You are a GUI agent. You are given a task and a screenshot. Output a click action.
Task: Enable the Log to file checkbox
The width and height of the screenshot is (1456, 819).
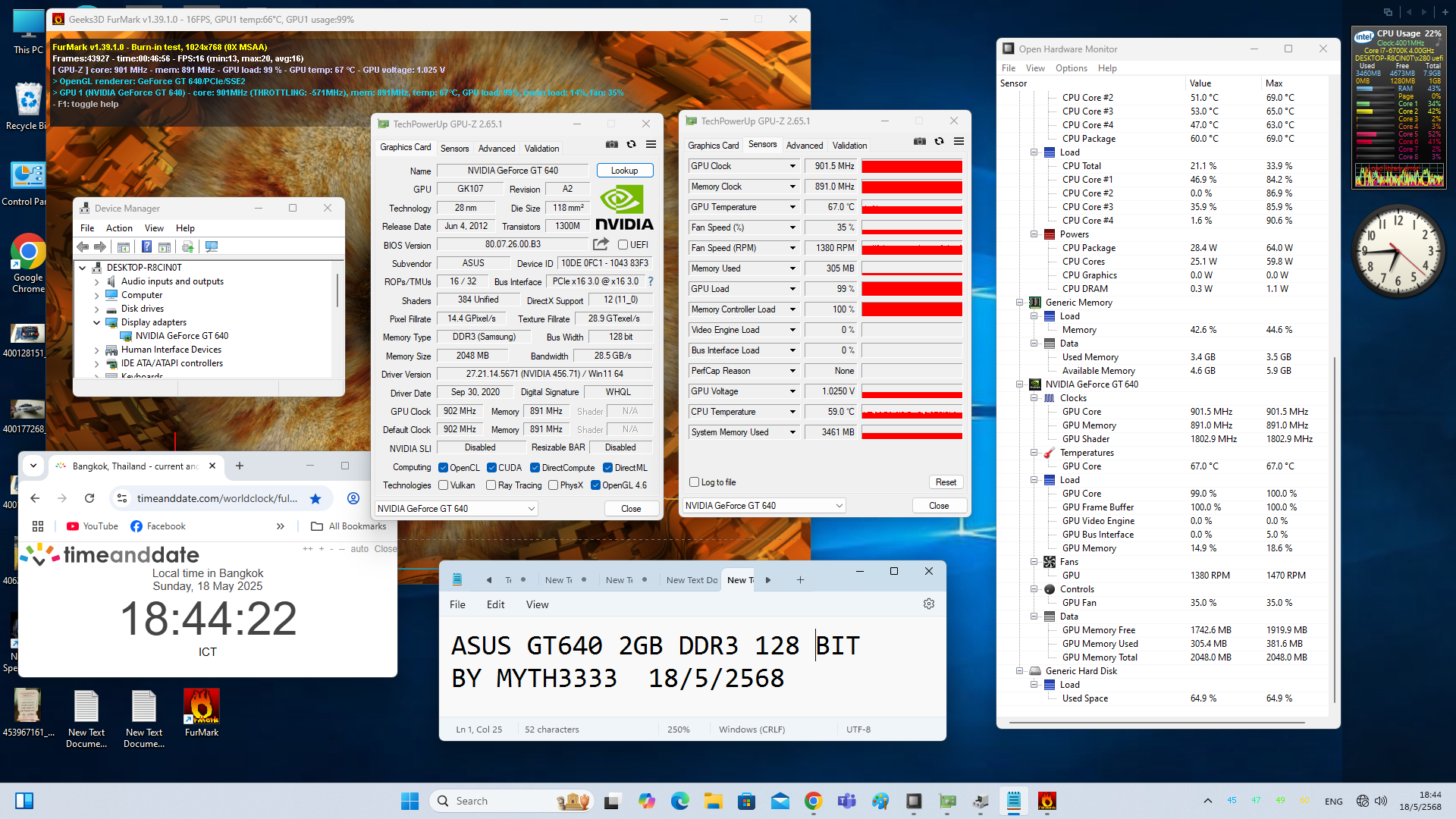pyautogui.click(x=694, y=482)
